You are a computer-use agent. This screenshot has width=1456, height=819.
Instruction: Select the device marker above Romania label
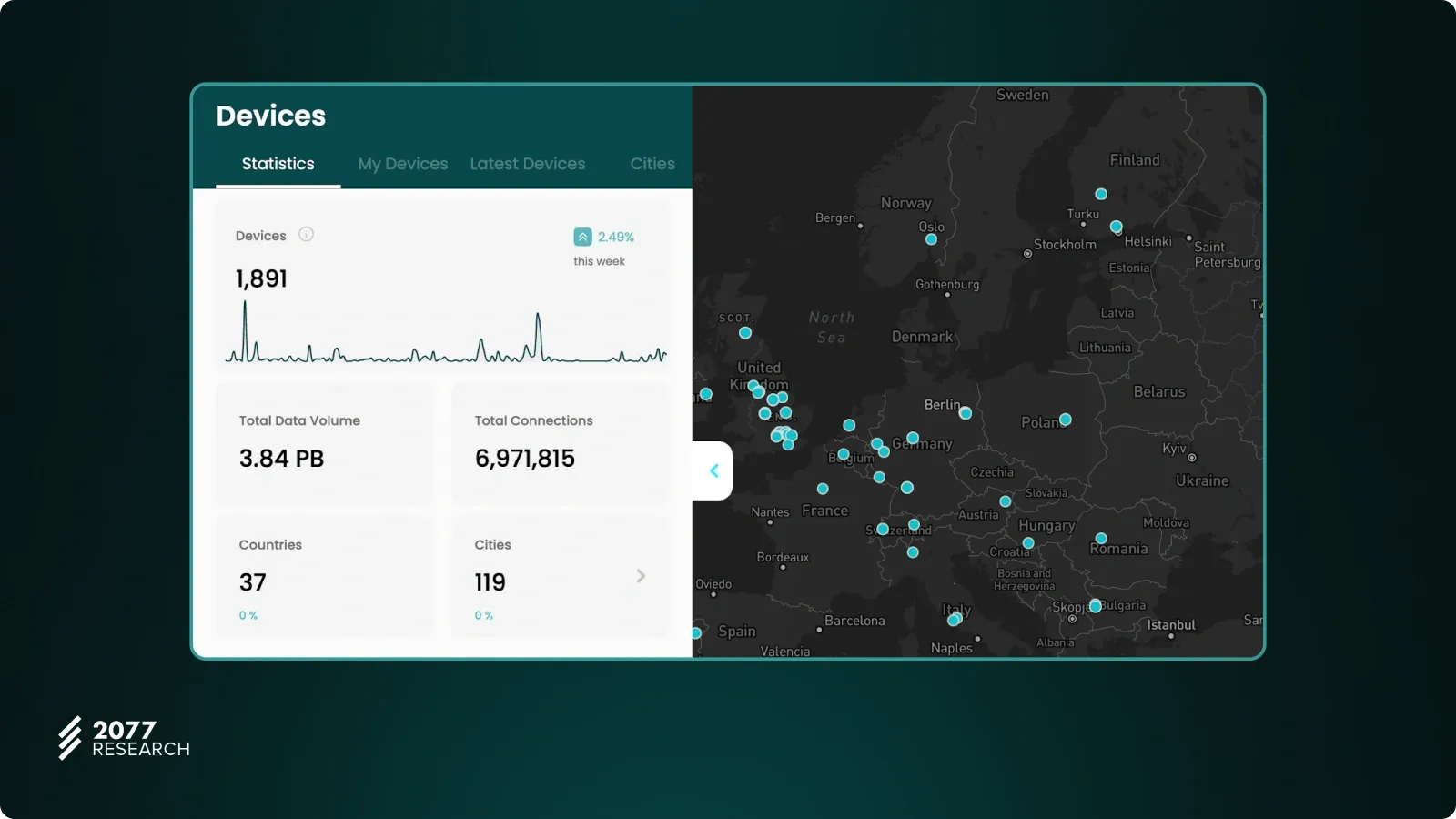[x=1101, y=538]
